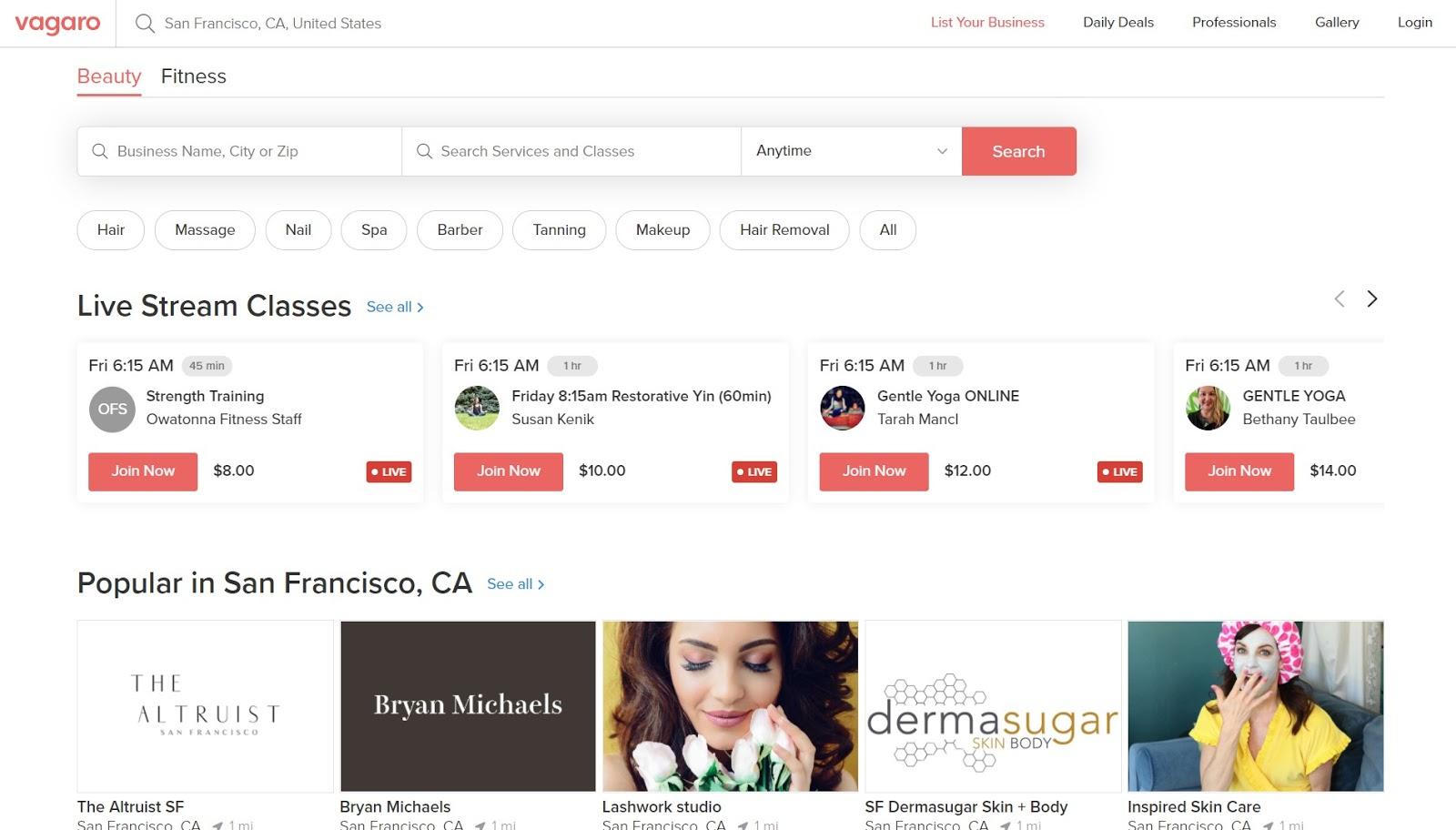1456x830 pixels.
Task: Click the OFS avatar for Strength Training
Action: point(112,409)
